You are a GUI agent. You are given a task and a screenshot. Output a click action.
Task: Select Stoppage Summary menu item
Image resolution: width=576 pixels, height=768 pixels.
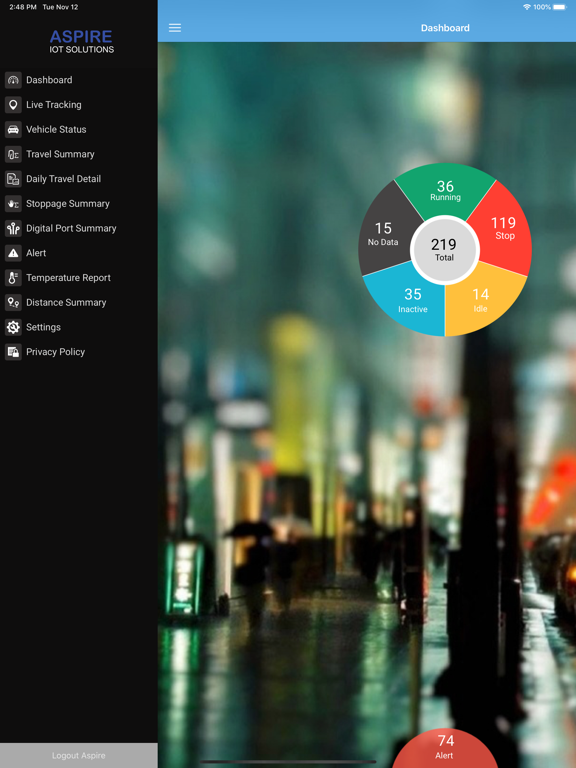coord(68,203)
